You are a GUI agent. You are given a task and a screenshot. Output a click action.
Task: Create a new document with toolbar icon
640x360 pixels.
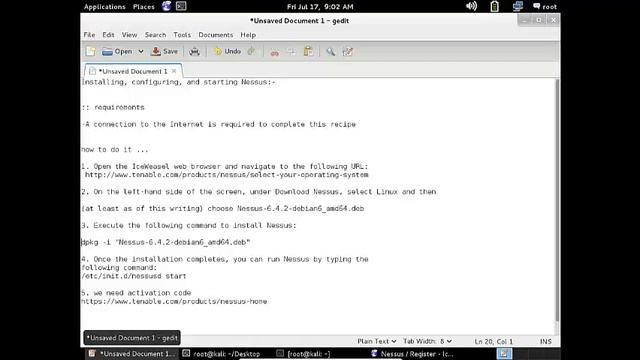click(91, 51)
